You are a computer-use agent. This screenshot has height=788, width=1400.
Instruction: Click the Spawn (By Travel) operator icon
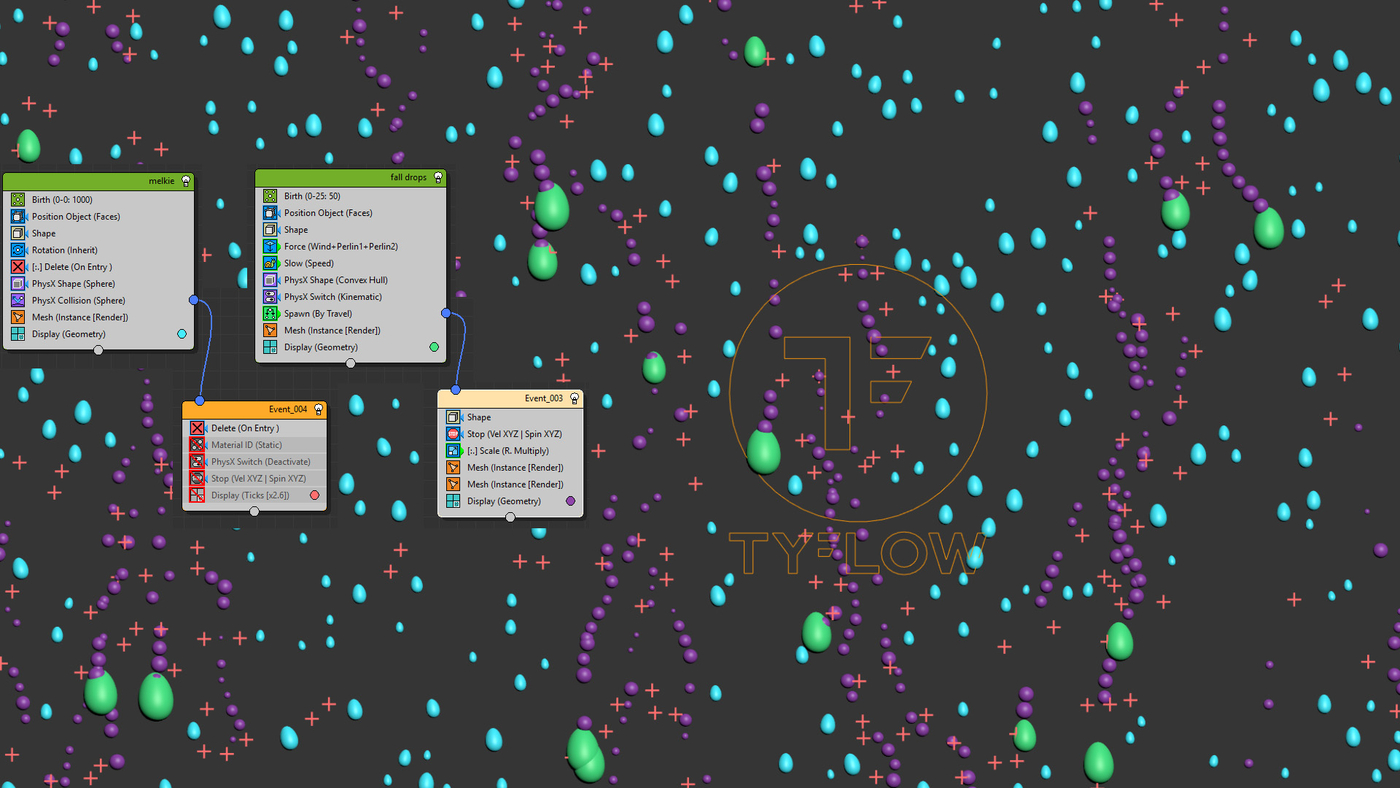tap(270, 313)
